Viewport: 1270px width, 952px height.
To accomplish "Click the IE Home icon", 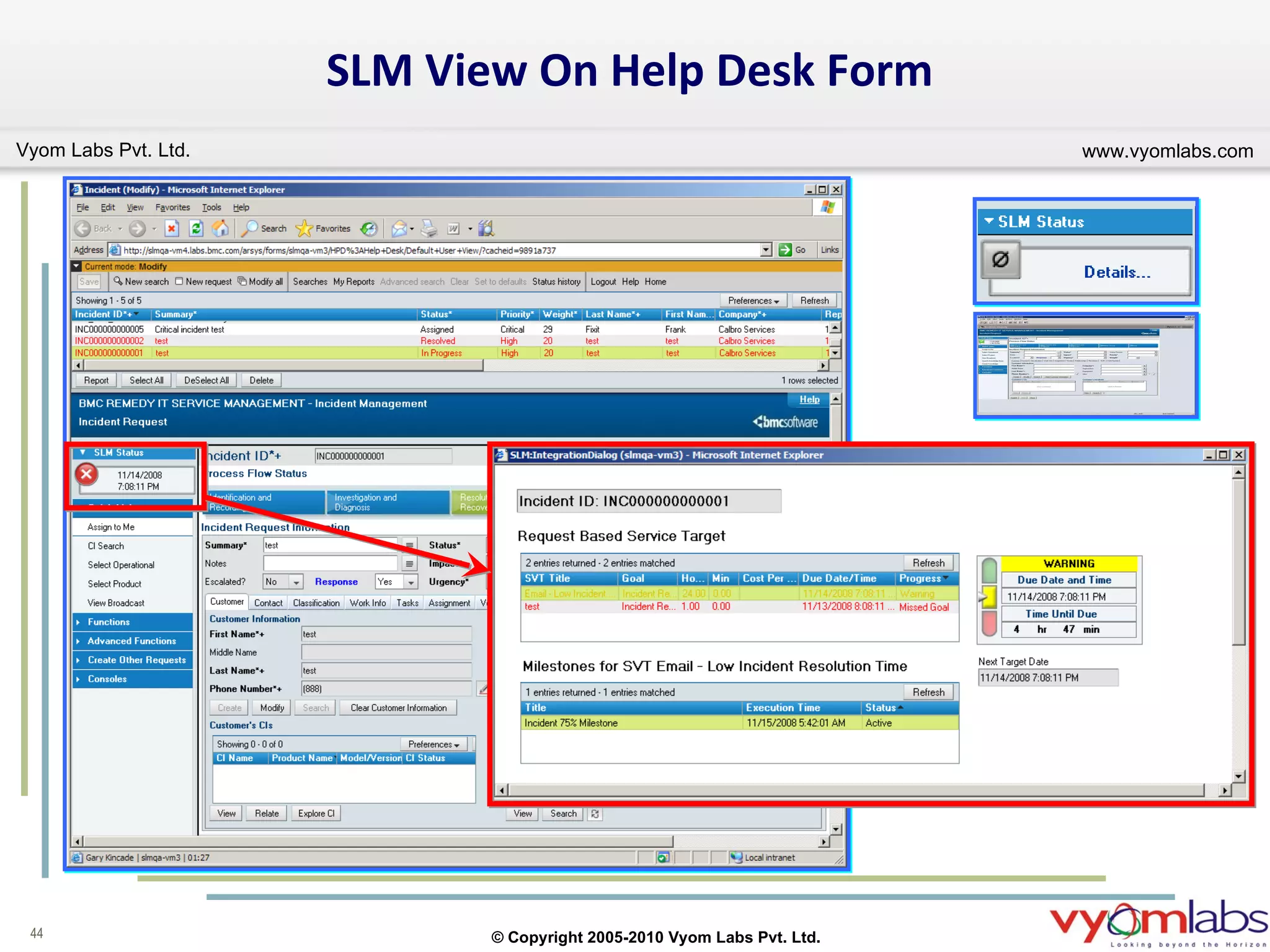I will pyautogui.click(x=220, y=228).
